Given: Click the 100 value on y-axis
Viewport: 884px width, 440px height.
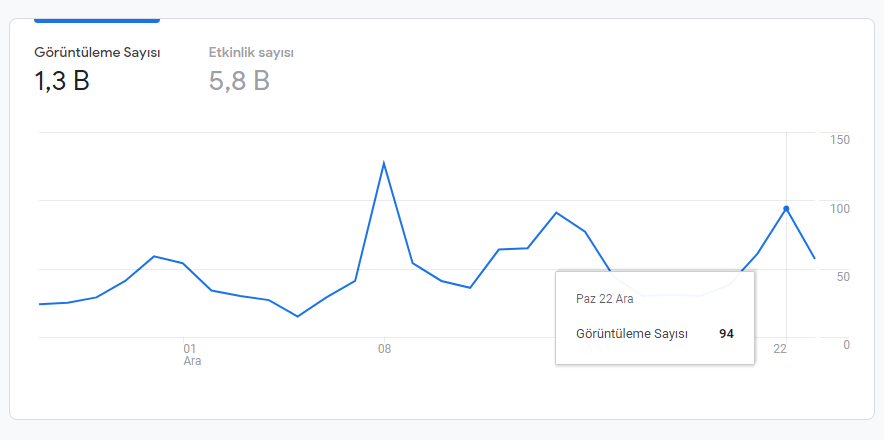Looking at the screenshot, I should tap(841, 209).
